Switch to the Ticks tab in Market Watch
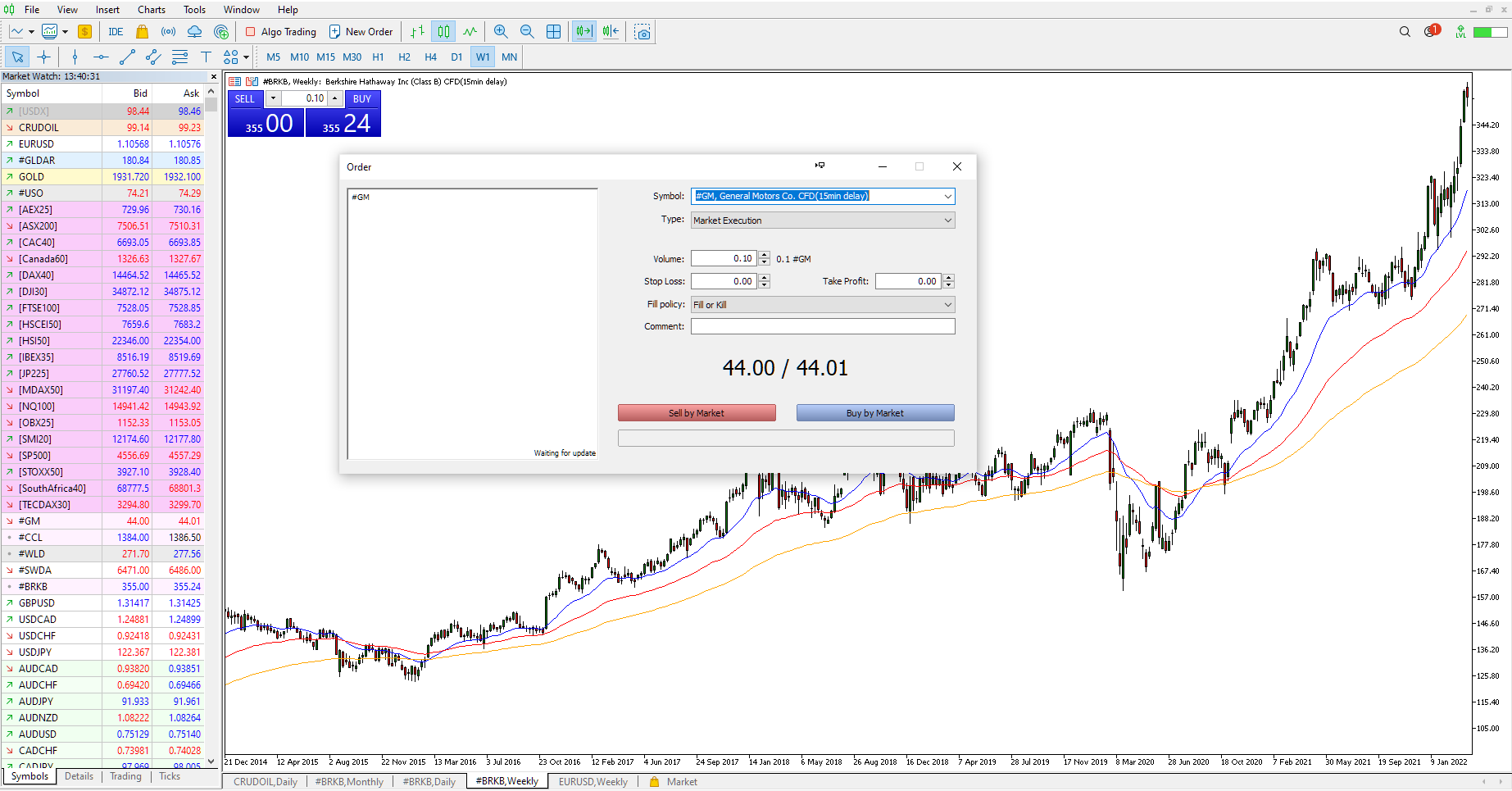This screenshot has height=791, width=1512. [x=170, y=776]
